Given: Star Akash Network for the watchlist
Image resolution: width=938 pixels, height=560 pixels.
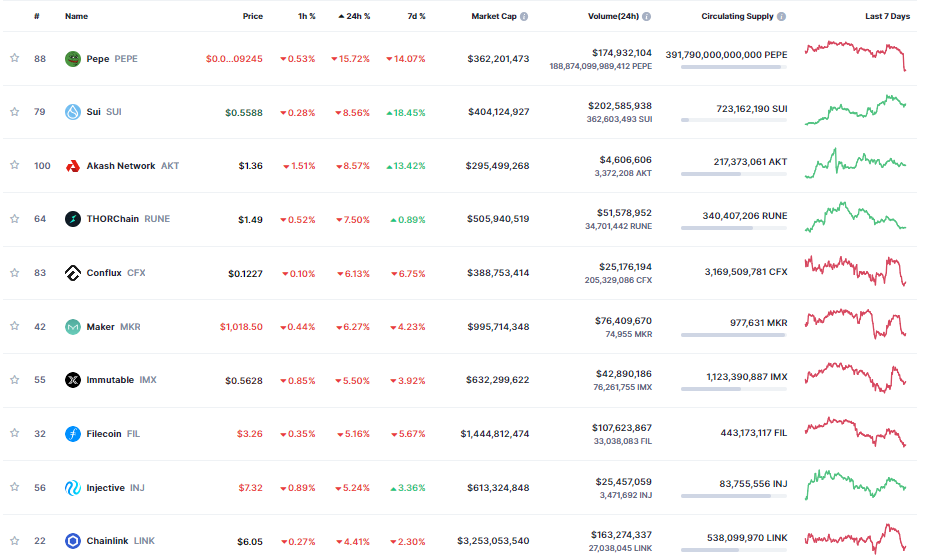Looking at the screenshot, I should click(14, 165).
